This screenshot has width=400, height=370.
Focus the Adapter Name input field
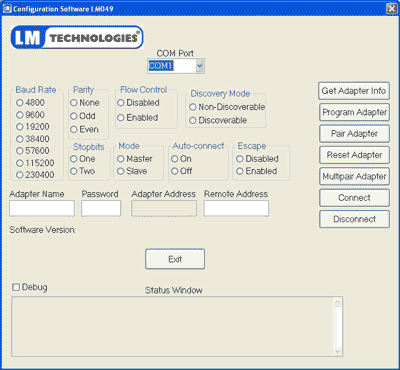[42, 208]
